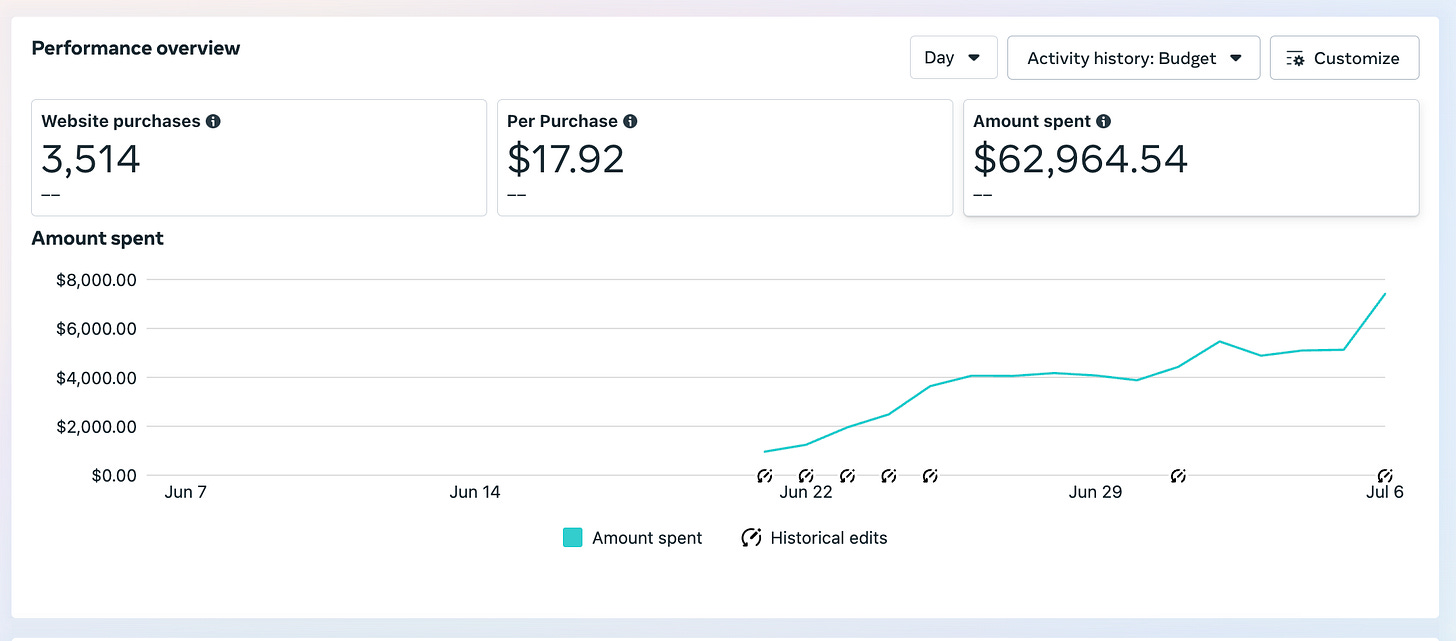Image resolution: width=1456 pixels, height=641 pixels.
Task: Click historical edit marker after Jun 29
Action: point(1178,476)
